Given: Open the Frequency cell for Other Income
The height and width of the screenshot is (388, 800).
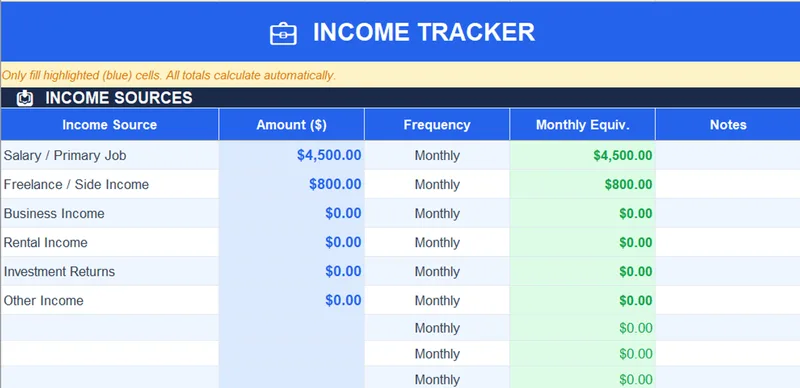Looking at the screenshot, I should (x=437, y=300).
